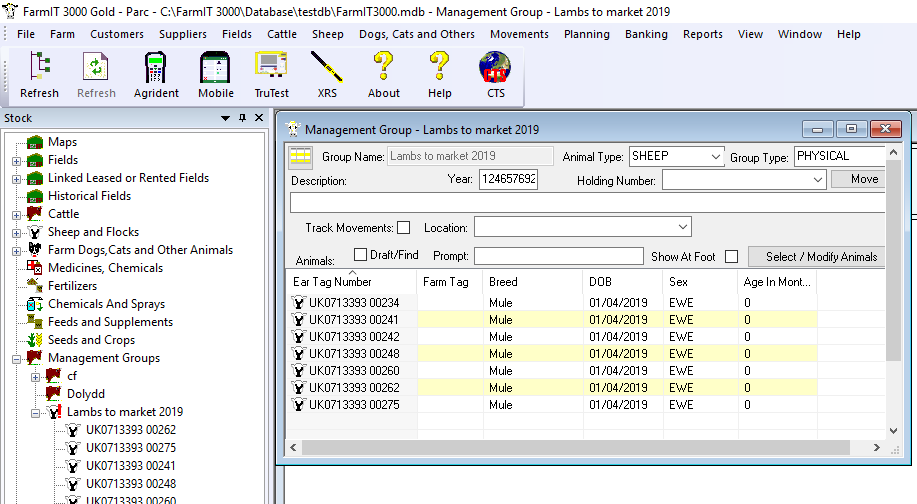Expand Sheep and Flocks node
The height and width of the screenshot is (504, 917).
pyautogui.click(x=16, y=233)
